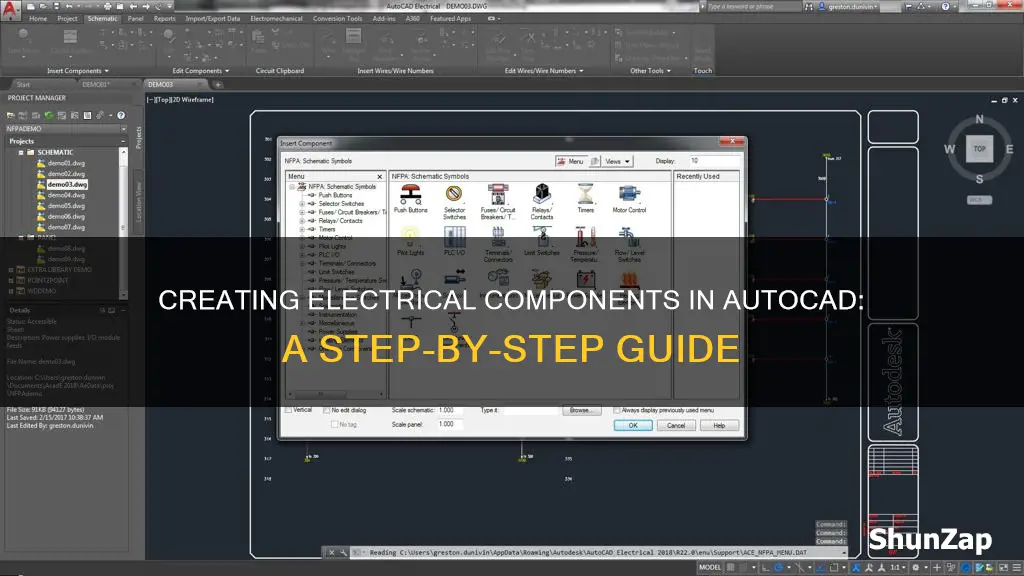Open the Electromechanical ribbon tab

coord(276,18)
